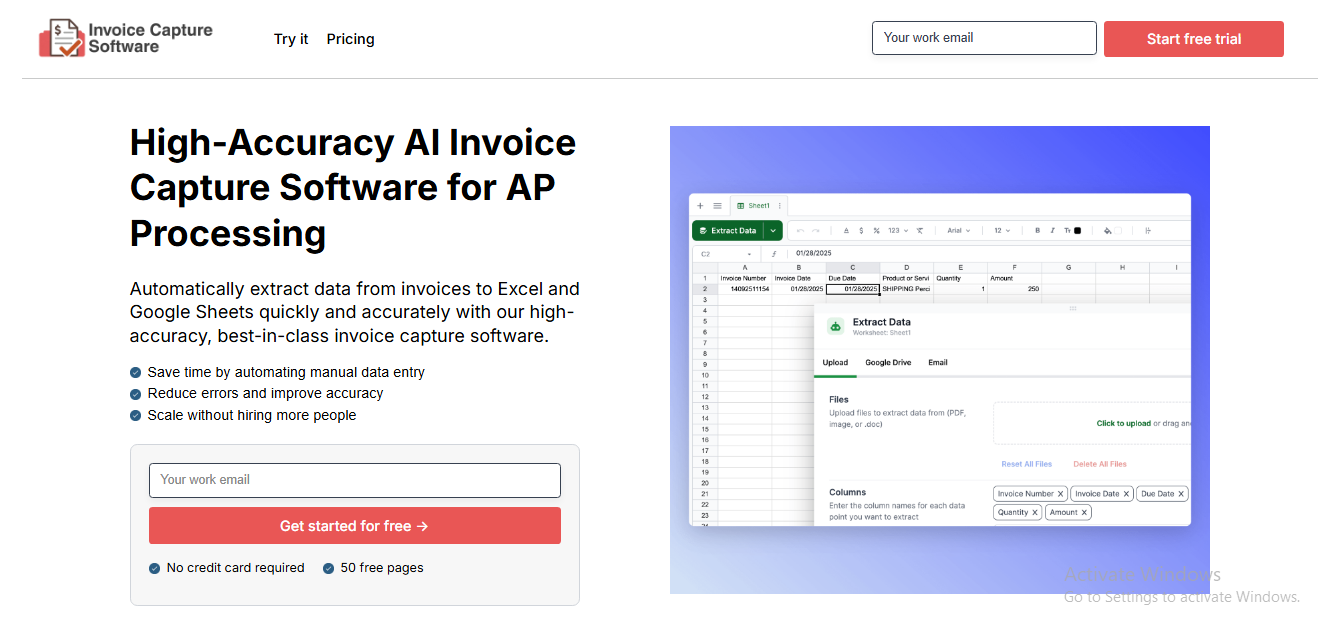Pick the black text color swatch
This screenshot has height=629, width=1323.
1077,231
